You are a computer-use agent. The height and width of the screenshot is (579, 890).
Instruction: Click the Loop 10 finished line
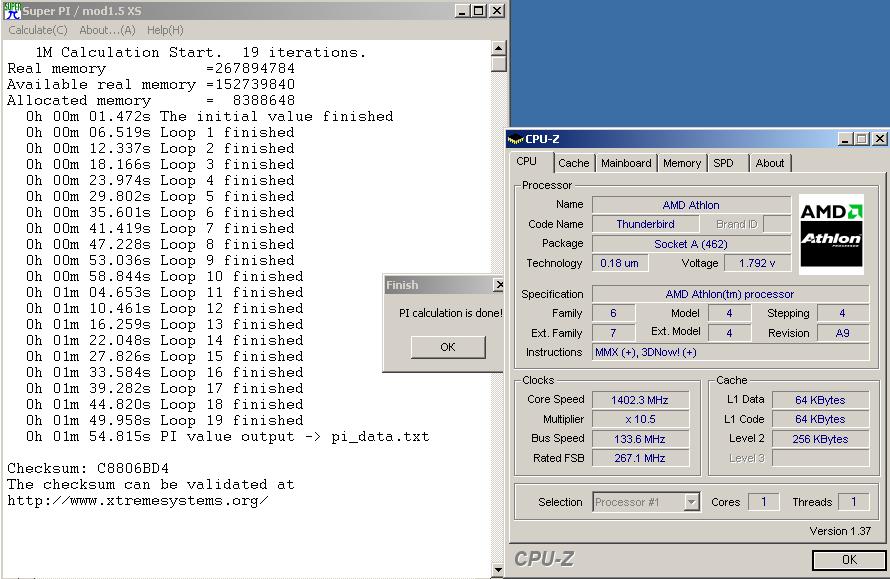coord(165,276)
